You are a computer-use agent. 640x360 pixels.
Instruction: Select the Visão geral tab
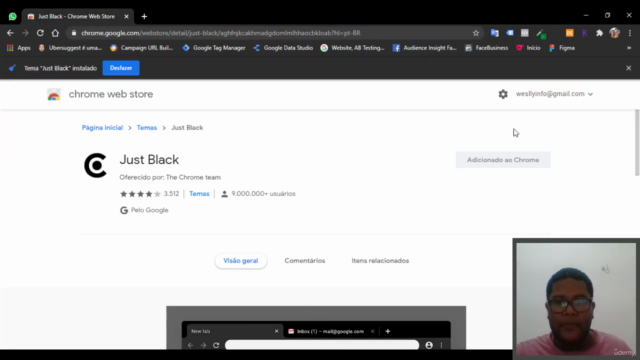[241, 261]
